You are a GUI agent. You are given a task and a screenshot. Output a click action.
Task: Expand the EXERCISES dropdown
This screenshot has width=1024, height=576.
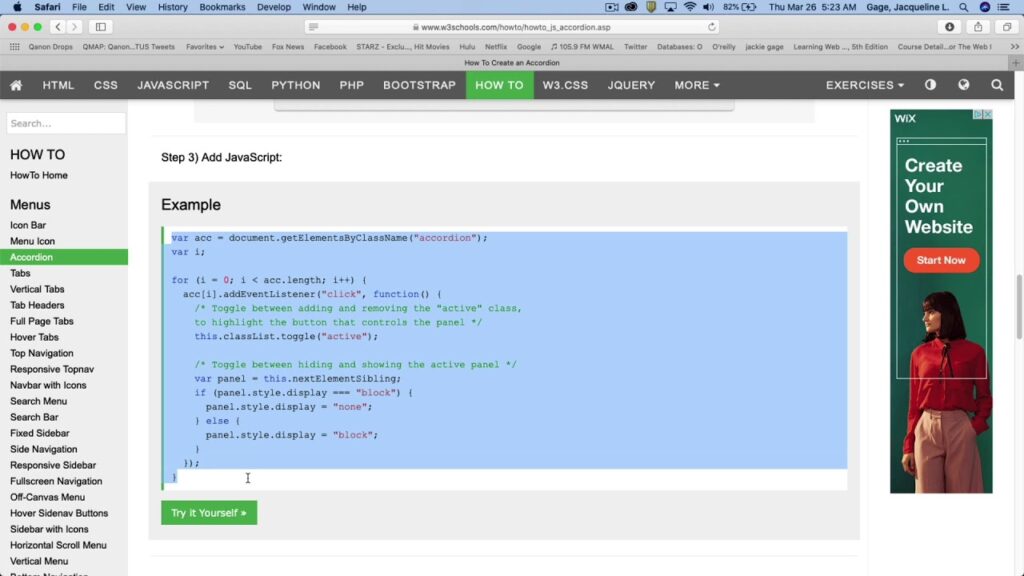[864, 85]
